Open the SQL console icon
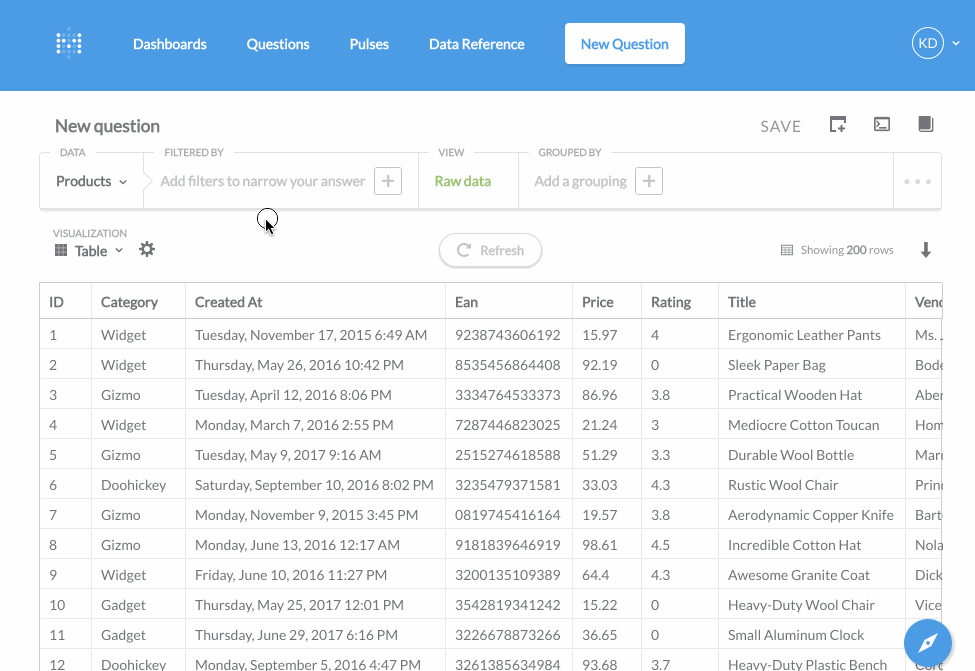This screenshot has width=975, height=671. [882, 124]
